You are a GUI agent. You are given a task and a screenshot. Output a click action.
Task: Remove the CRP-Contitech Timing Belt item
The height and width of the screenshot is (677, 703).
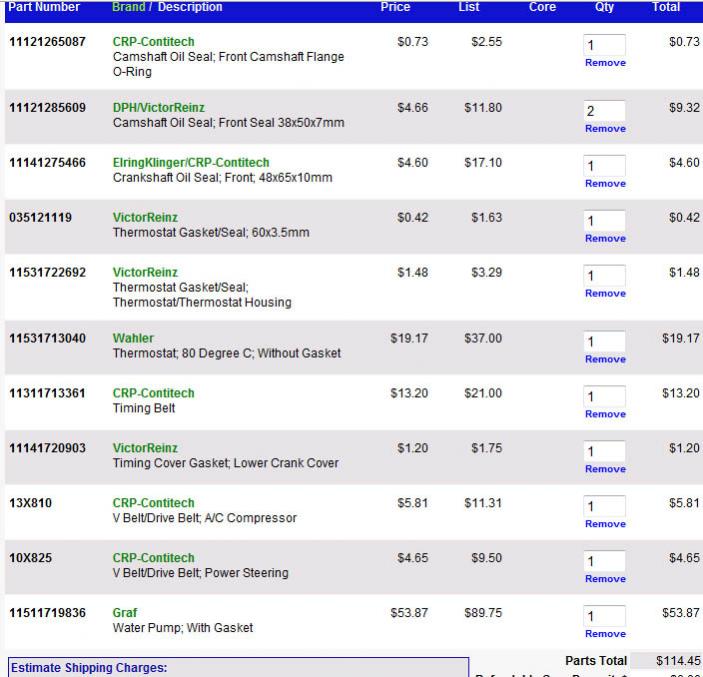(605, 414)
